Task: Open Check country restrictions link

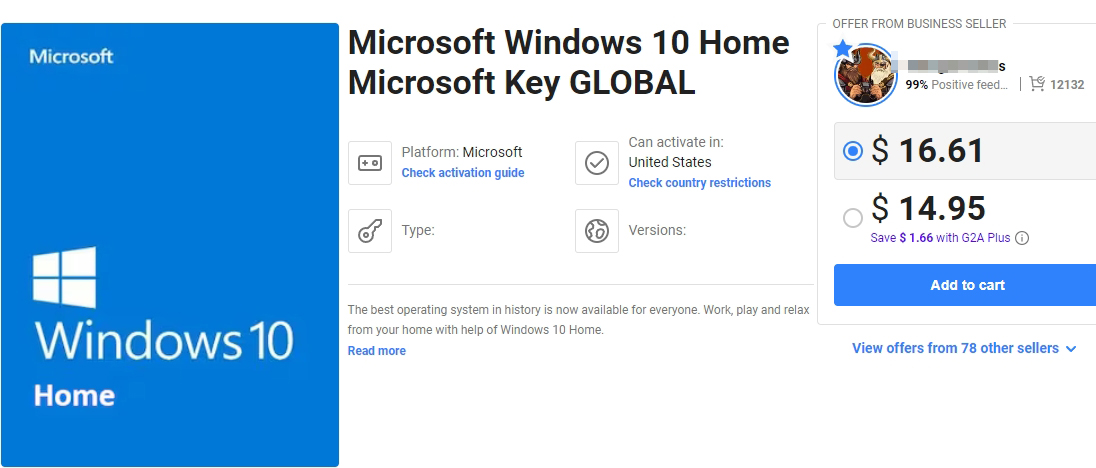Action: point(700,182)
